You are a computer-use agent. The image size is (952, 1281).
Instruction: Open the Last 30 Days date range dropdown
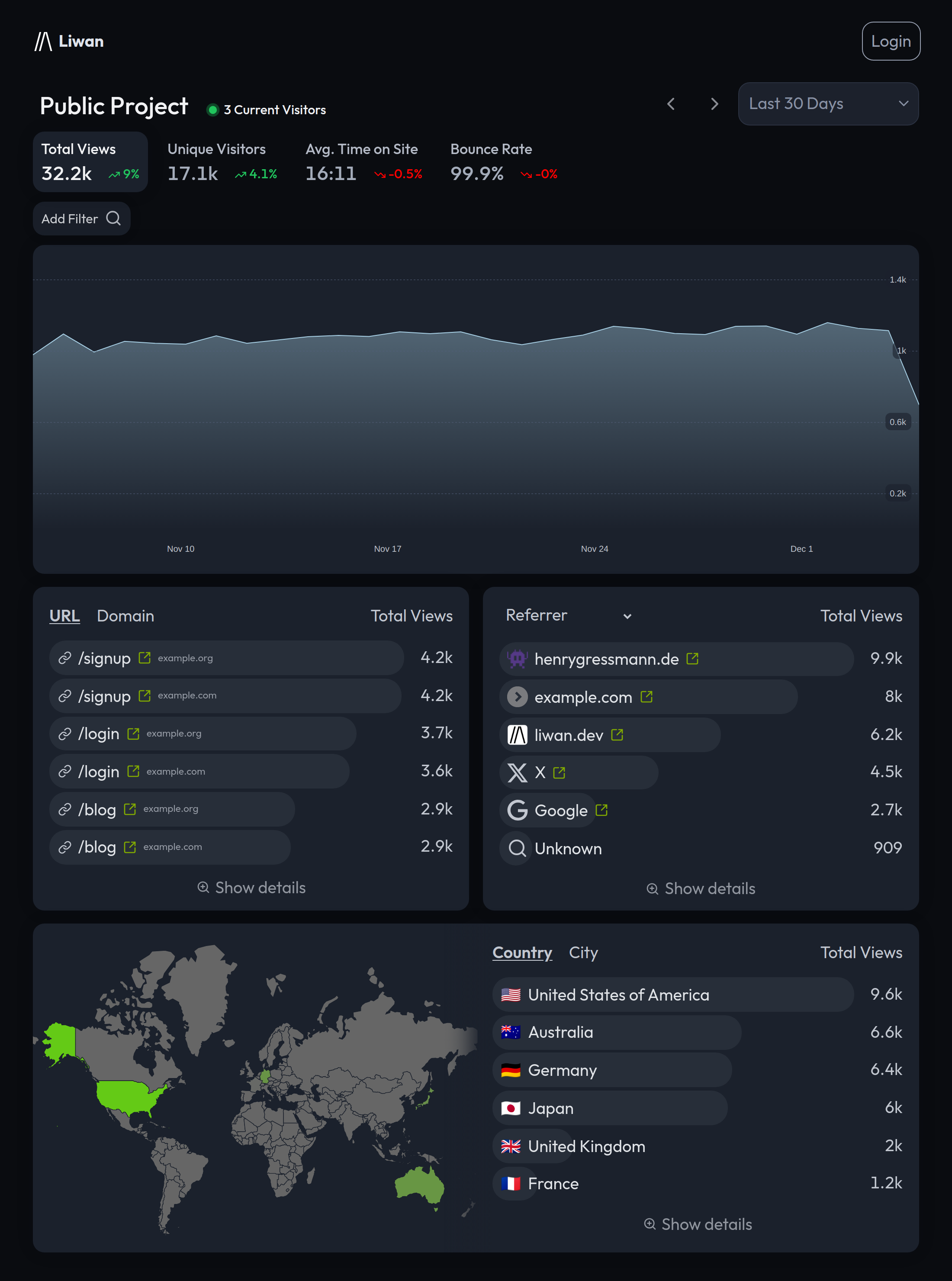pyautogui.click(x=828, y=104)
